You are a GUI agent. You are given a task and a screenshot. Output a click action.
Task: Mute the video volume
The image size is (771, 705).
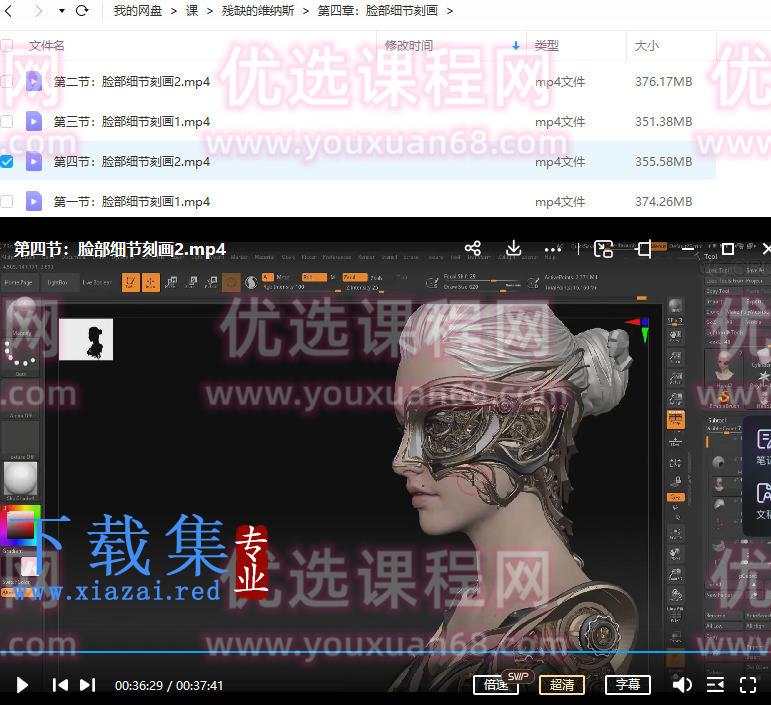point(682,685)
